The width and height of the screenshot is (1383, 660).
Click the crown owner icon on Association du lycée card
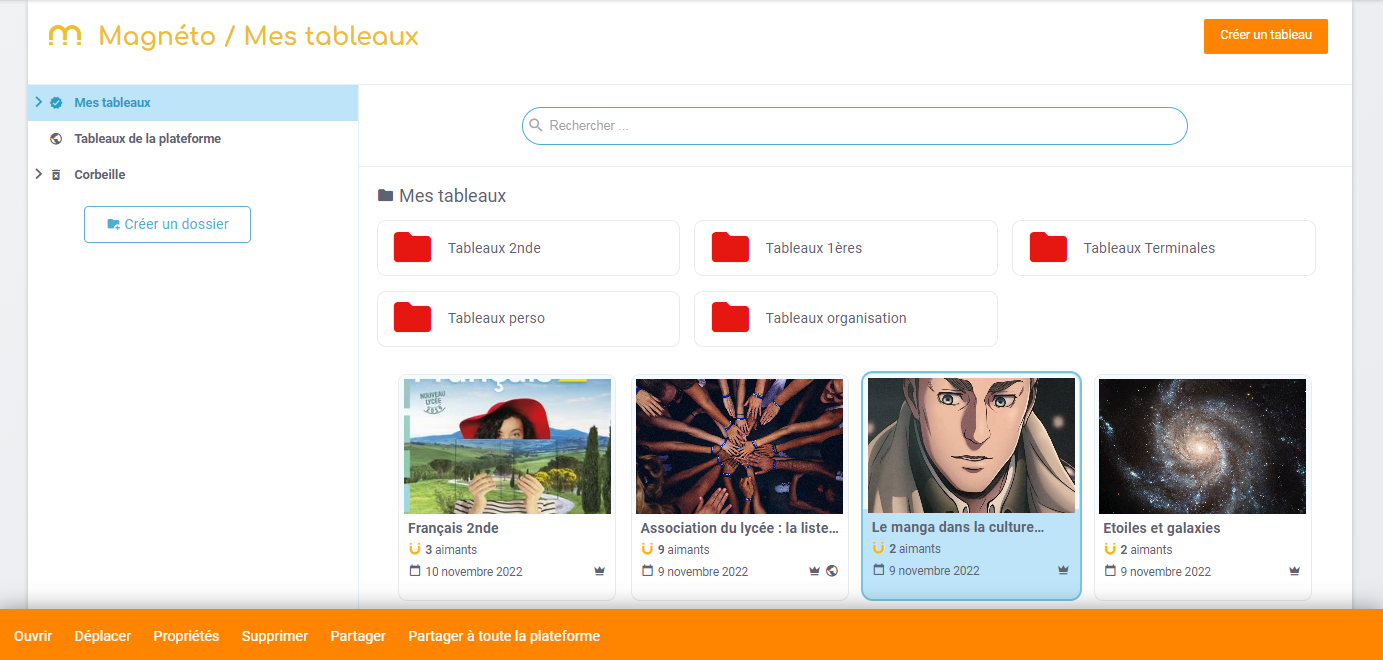[x=815, y=572]
